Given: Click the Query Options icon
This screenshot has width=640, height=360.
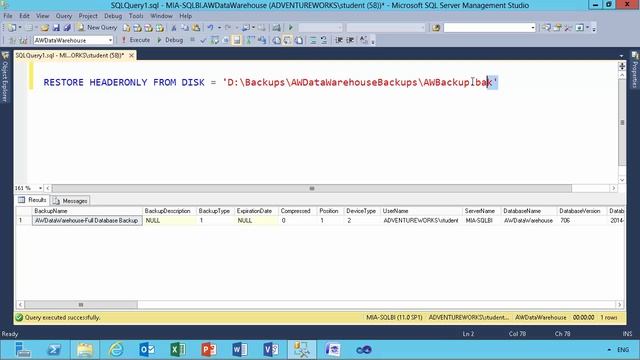Looking at the screenshot, I should point(225,40).
